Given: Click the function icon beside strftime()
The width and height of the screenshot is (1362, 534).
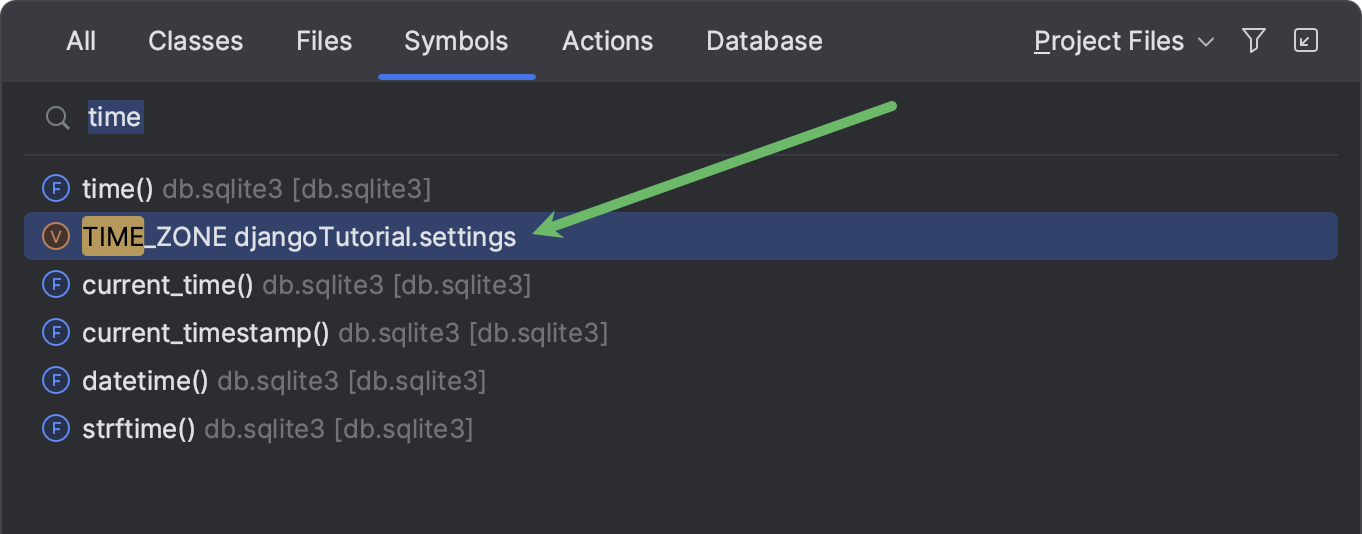Looking at the screenshot, I should tap(55, 428).
